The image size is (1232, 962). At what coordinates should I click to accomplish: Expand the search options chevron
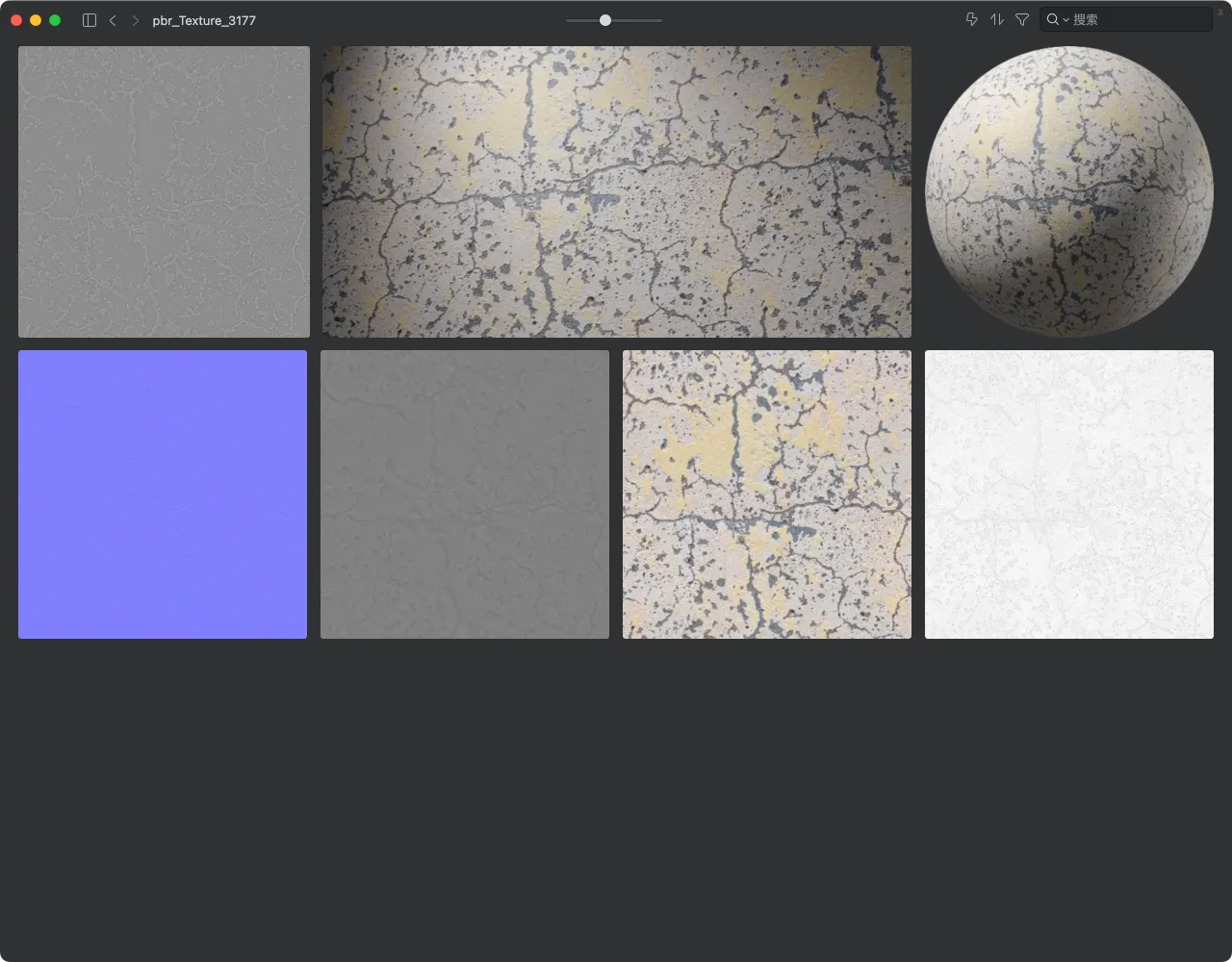(1065, 20)
